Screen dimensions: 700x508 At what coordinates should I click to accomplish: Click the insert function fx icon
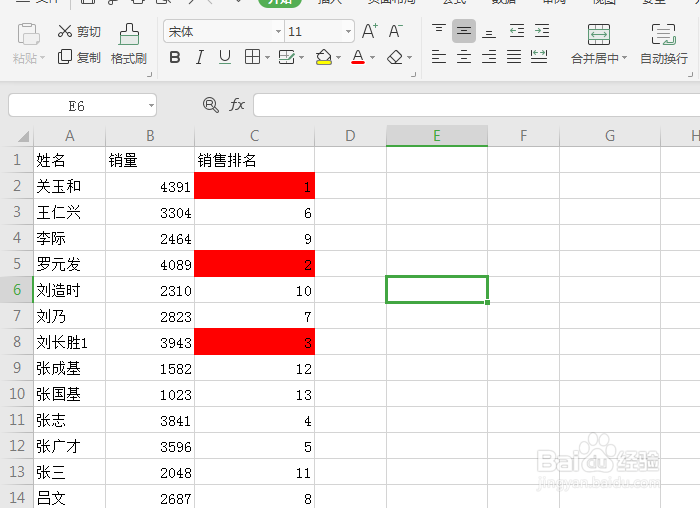click(237, 105)
